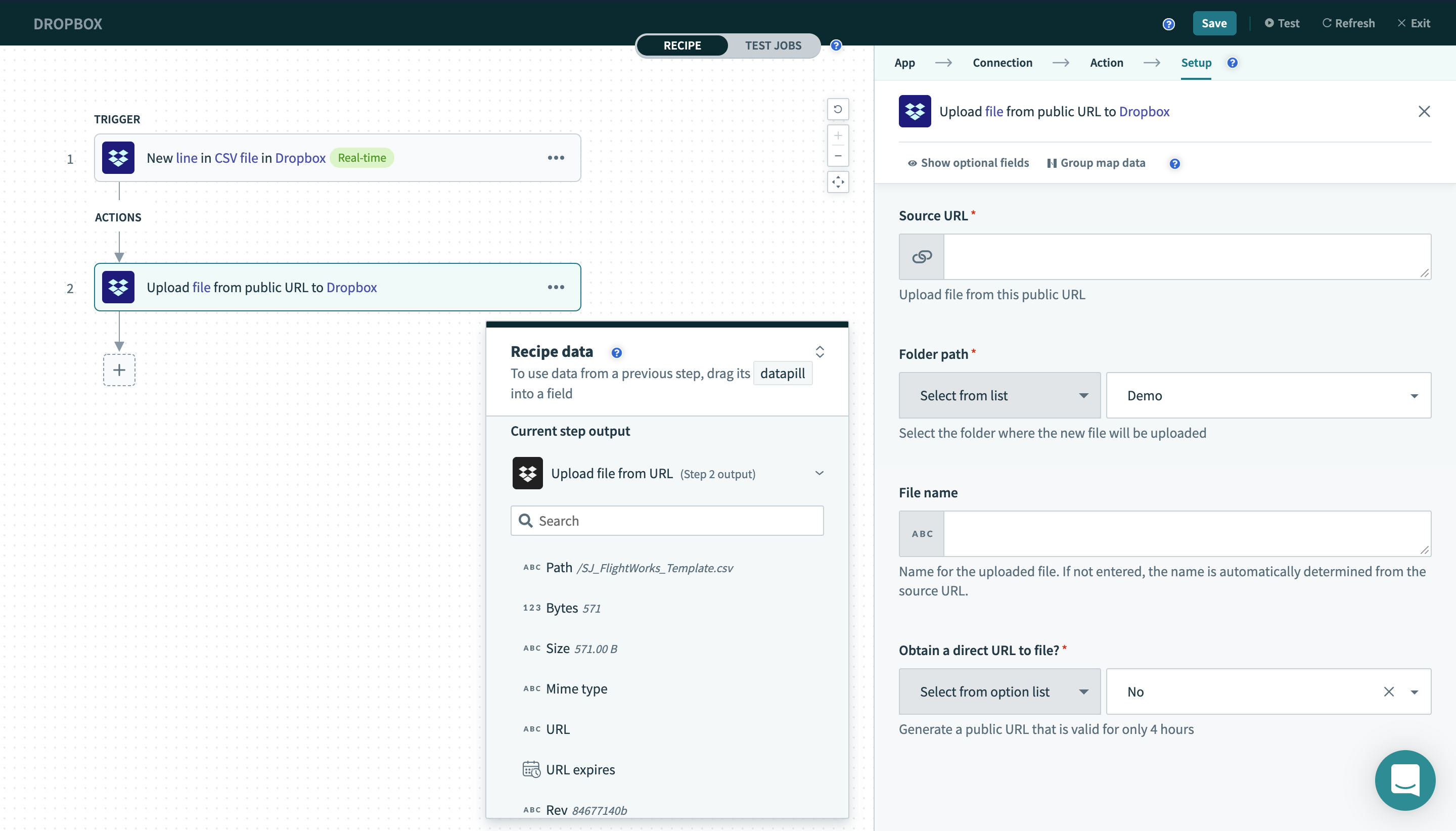This screenshot has width=1456, height=831.
Task: Click the link/URL icon in Source URL field
Action: 922,256
